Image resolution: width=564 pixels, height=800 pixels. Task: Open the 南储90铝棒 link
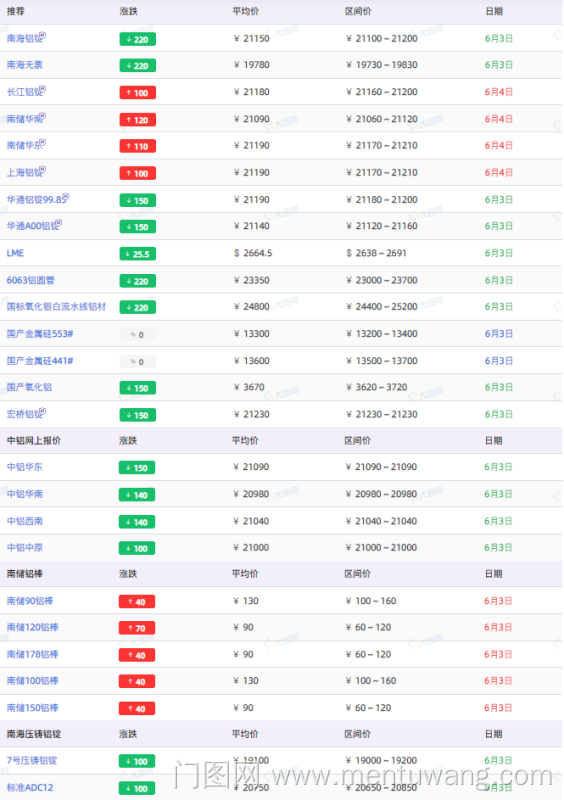click(30, 601)
